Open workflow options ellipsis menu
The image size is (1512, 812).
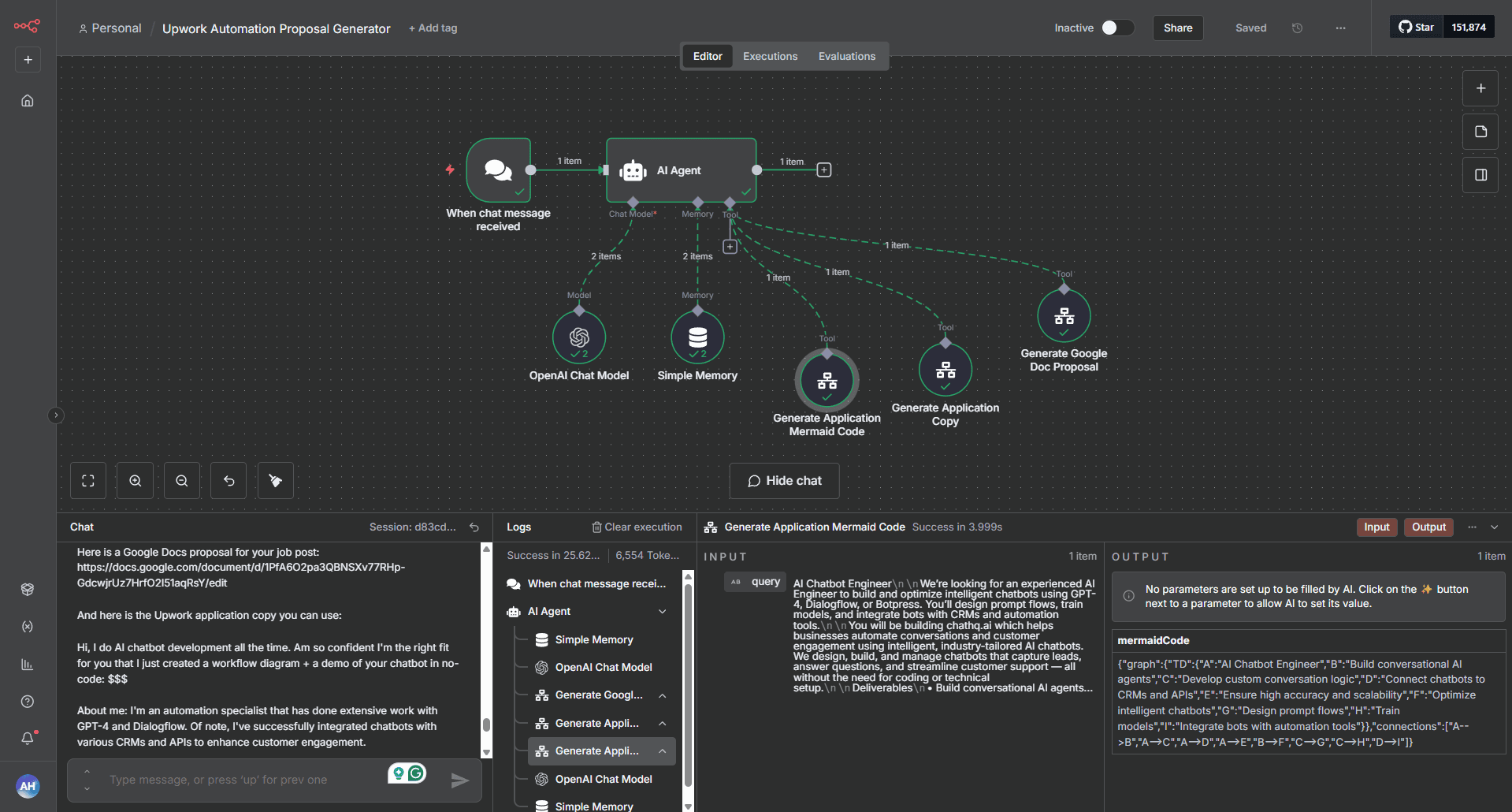1340,28
